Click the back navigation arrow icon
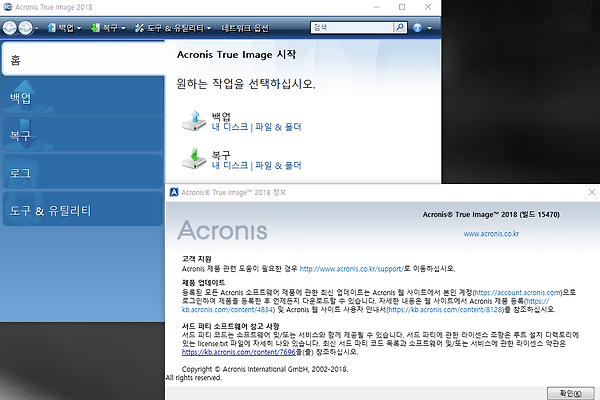The image size is (600, 400). pos(10,28)
